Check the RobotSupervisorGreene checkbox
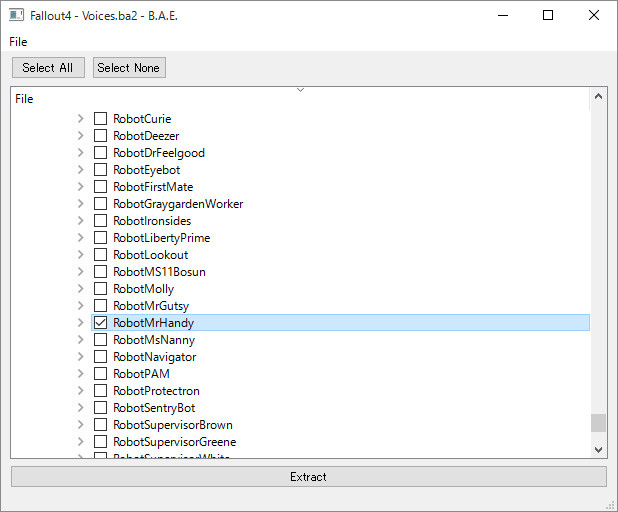 coord(101,441)
